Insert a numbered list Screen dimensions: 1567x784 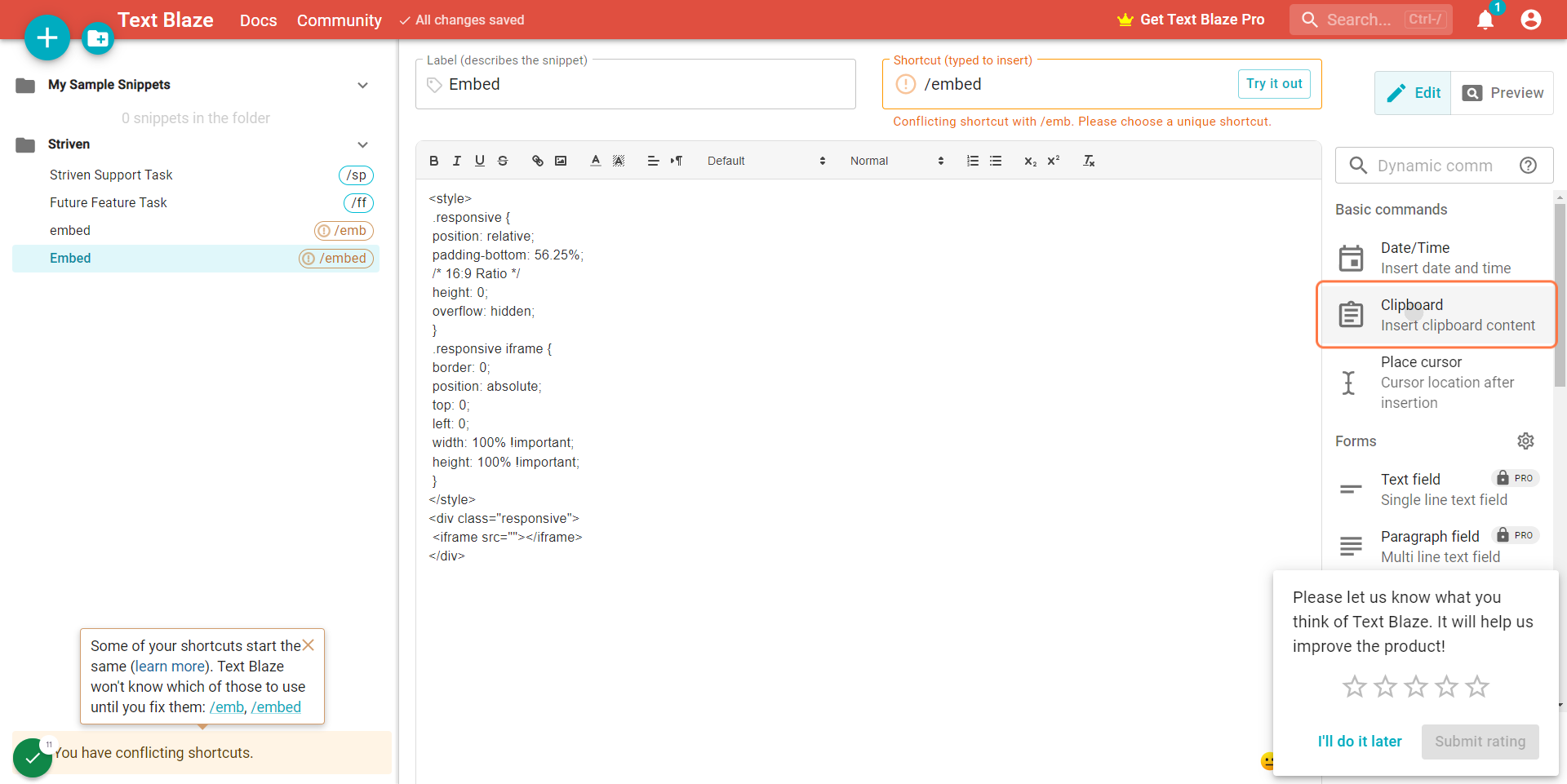point(972,161)
